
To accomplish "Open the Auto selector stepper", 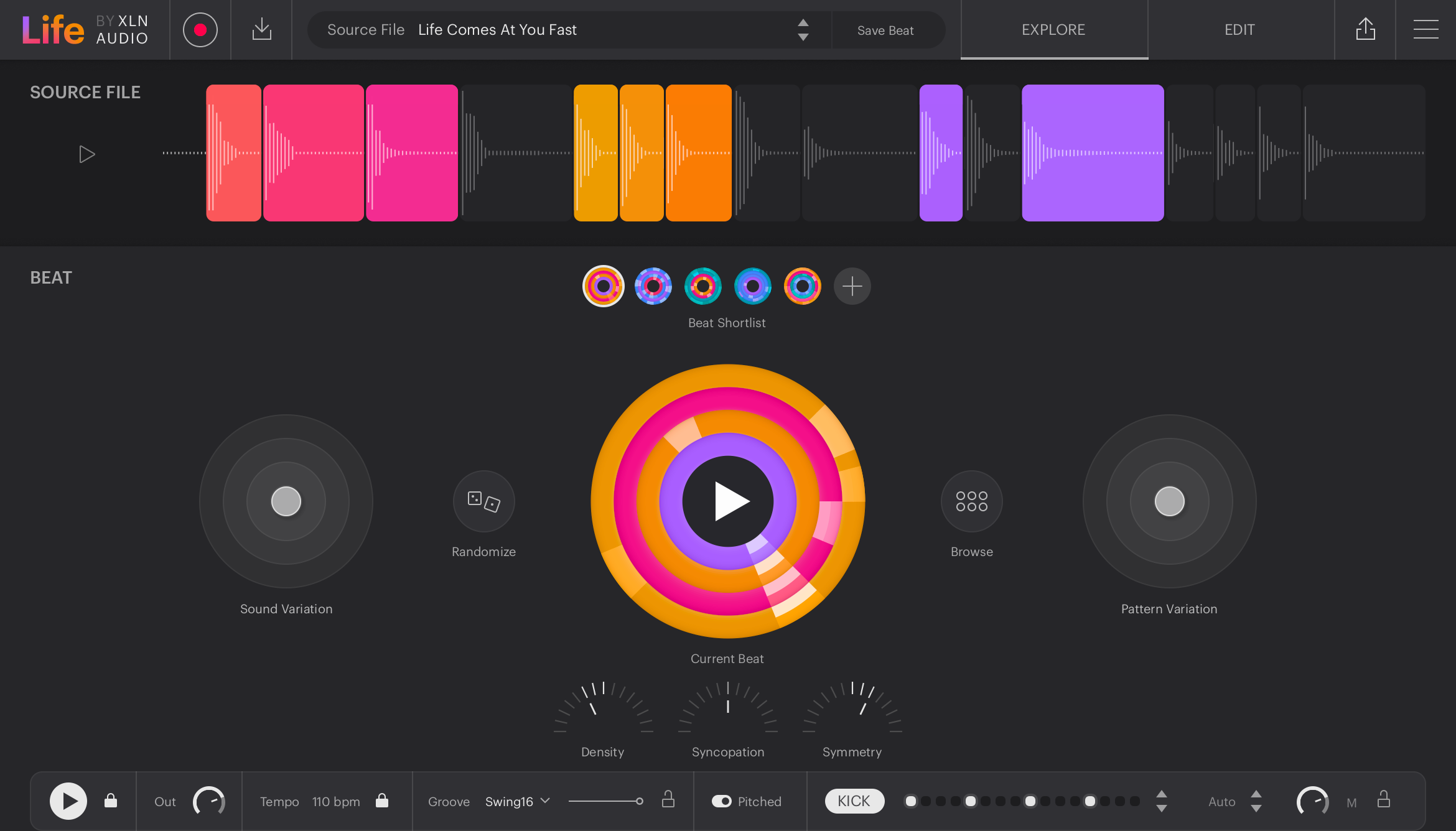I will tap(1257, 801).
